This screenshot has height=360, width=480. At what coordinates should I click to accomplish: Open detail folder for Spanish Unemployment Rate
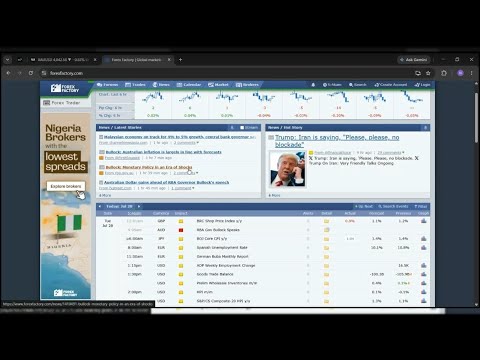(x=326, y=248)
